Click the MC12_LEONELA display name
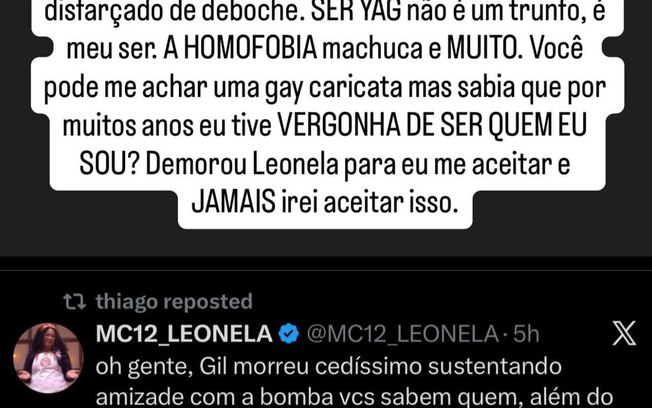Screen dimensions: 652x408 [184, 334]
